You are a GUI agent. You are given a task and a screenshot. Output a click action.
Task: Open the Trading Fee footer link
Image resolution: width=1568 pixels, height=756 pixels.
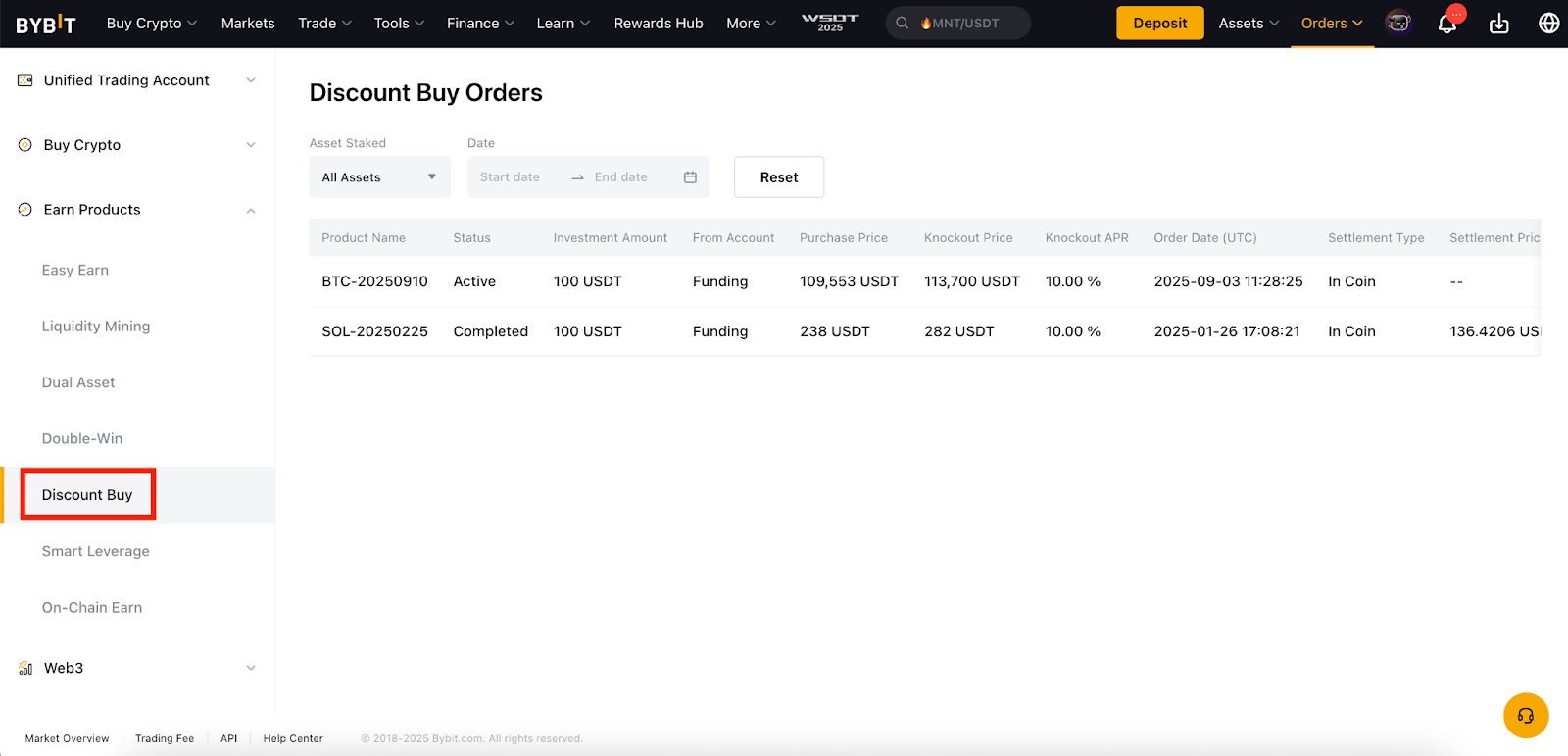point(165,739)
